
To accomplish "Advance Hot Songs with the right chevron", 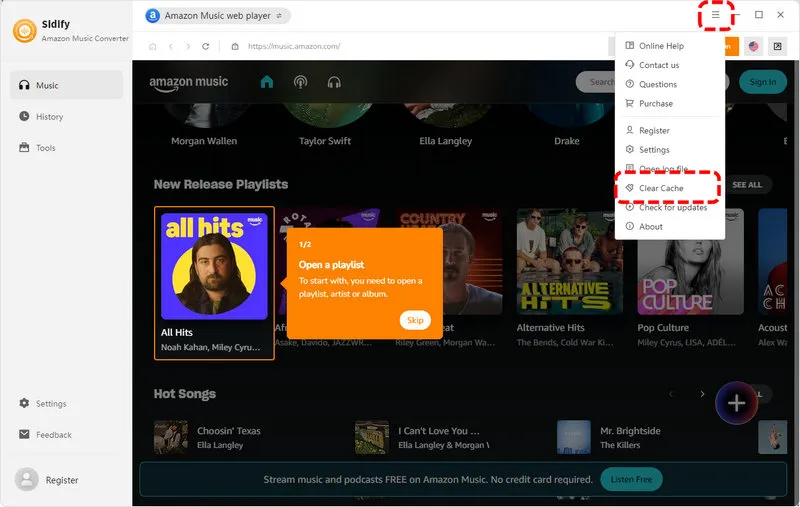I will pyautogui.click(x=703, y=394).
